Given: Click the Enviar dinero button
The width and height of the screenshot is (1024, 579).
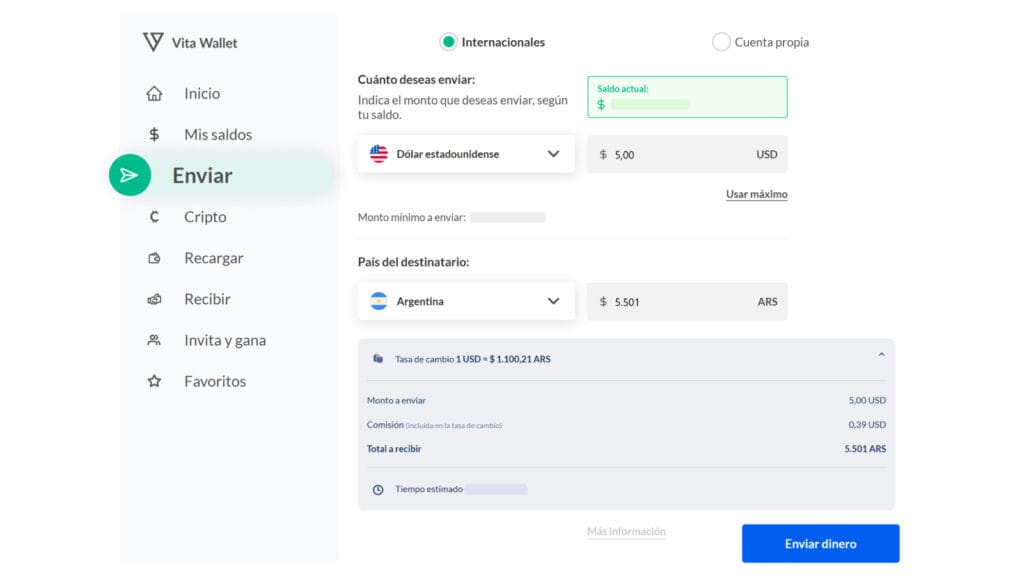Looking at the screenshot, I should tap(820, 544).
